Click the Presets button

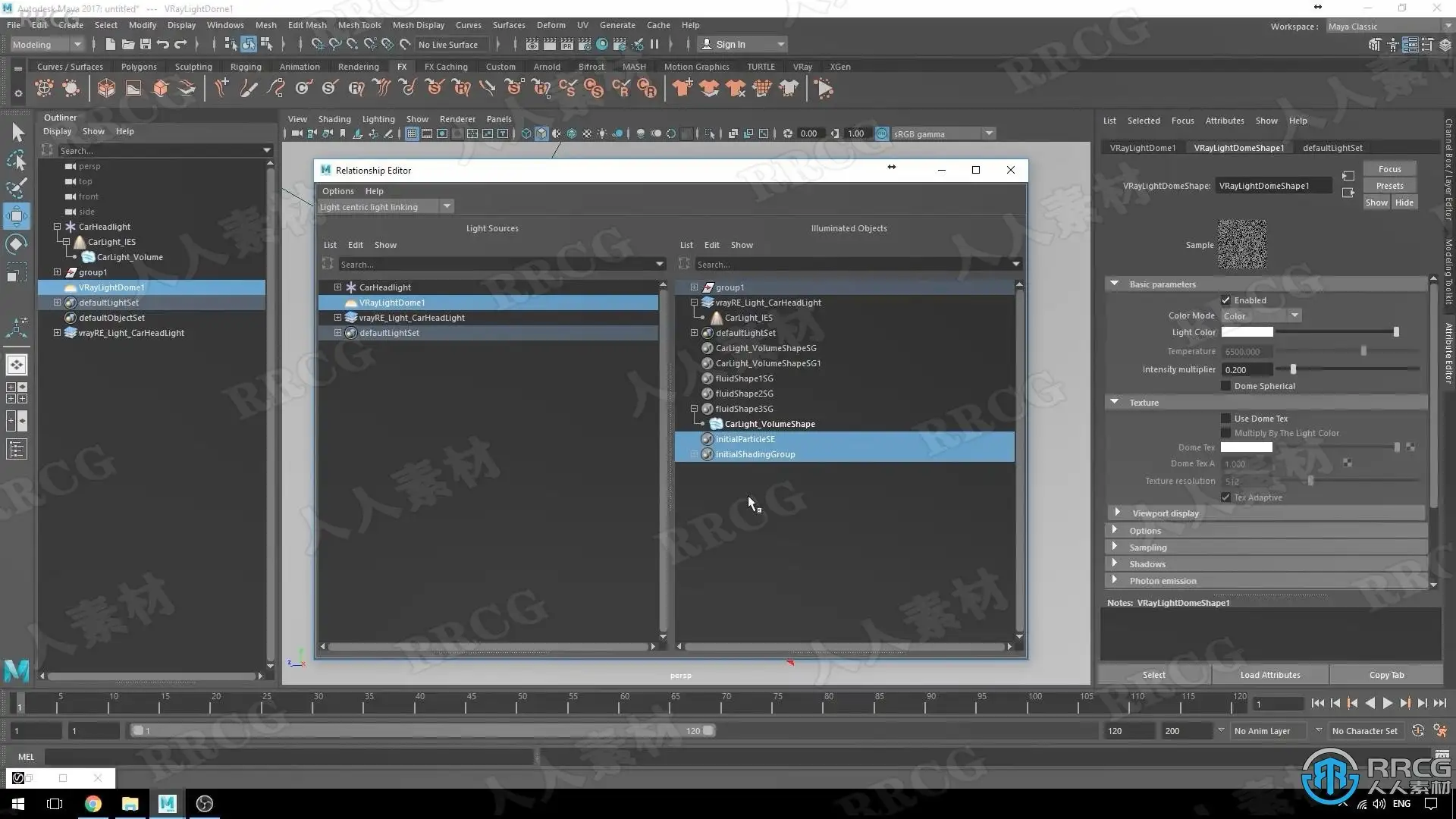[1389, 186]
